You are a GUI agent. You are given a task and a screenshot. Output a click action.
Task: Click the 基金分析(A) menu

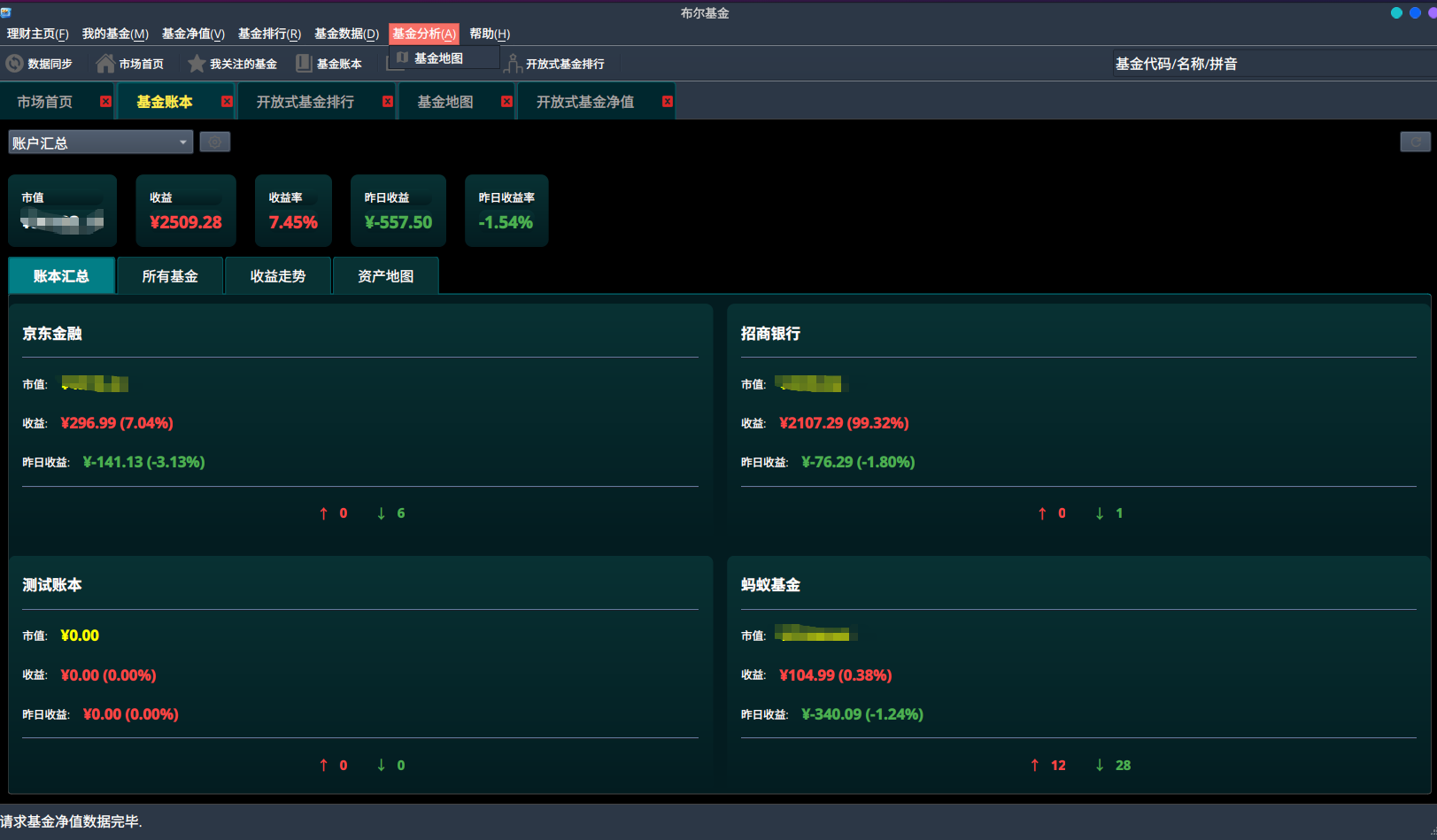[424, 34]
